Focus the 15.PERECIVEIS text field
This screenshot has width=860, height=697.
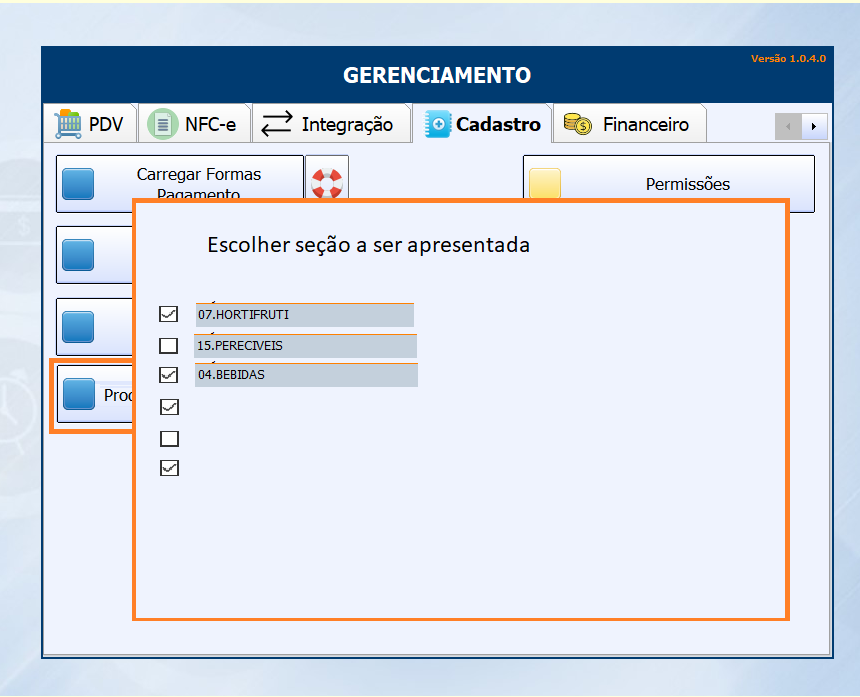coord(305,346)
